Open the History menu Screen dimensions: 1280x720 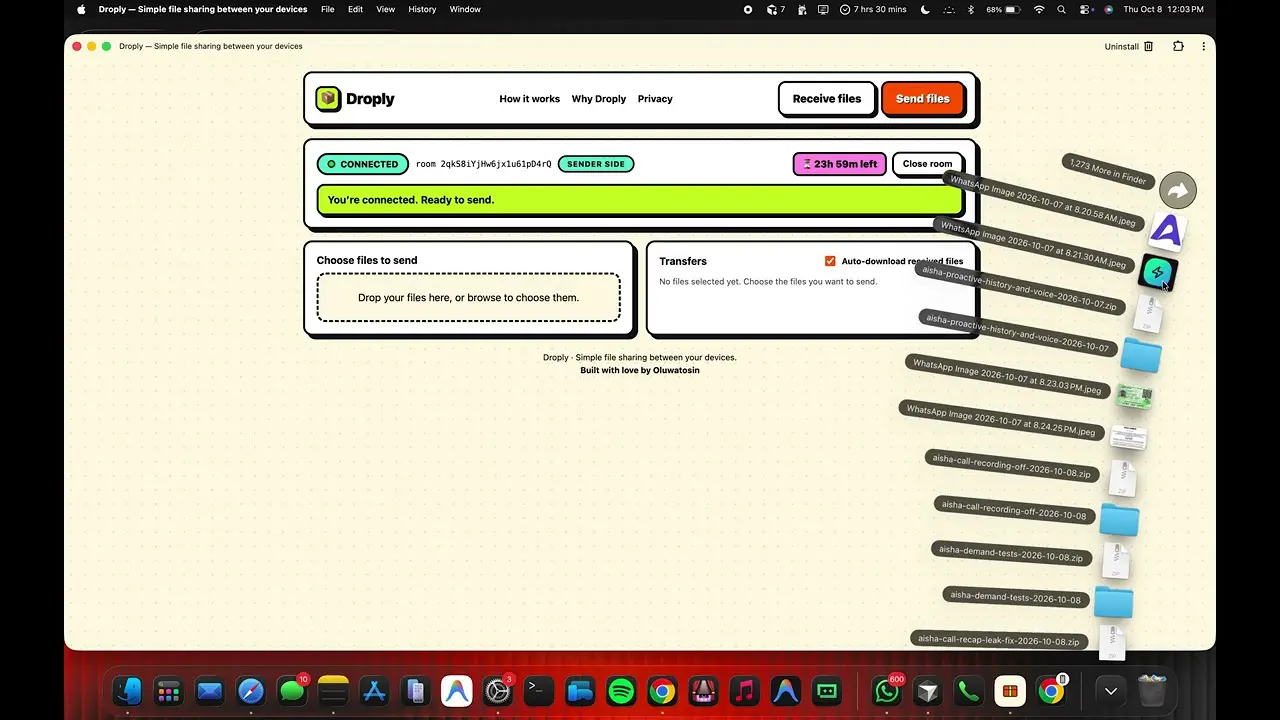(x=422, y=9)
